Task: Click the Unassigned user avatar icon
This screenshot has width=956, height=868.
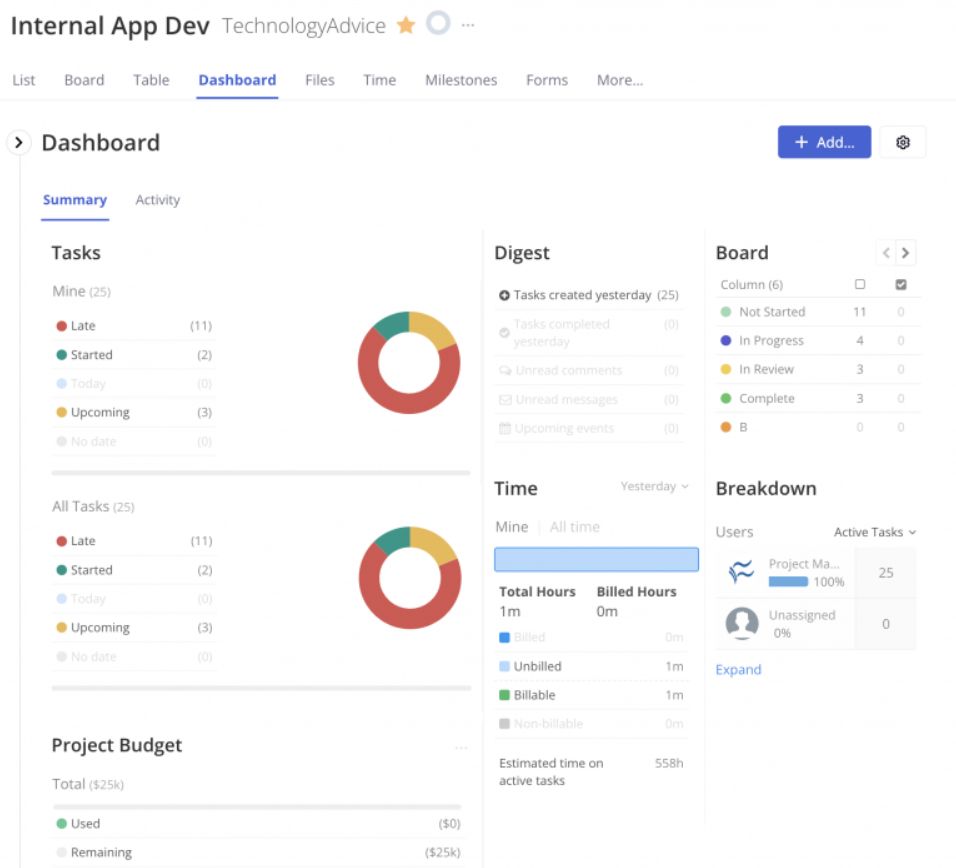Action: 741,624
